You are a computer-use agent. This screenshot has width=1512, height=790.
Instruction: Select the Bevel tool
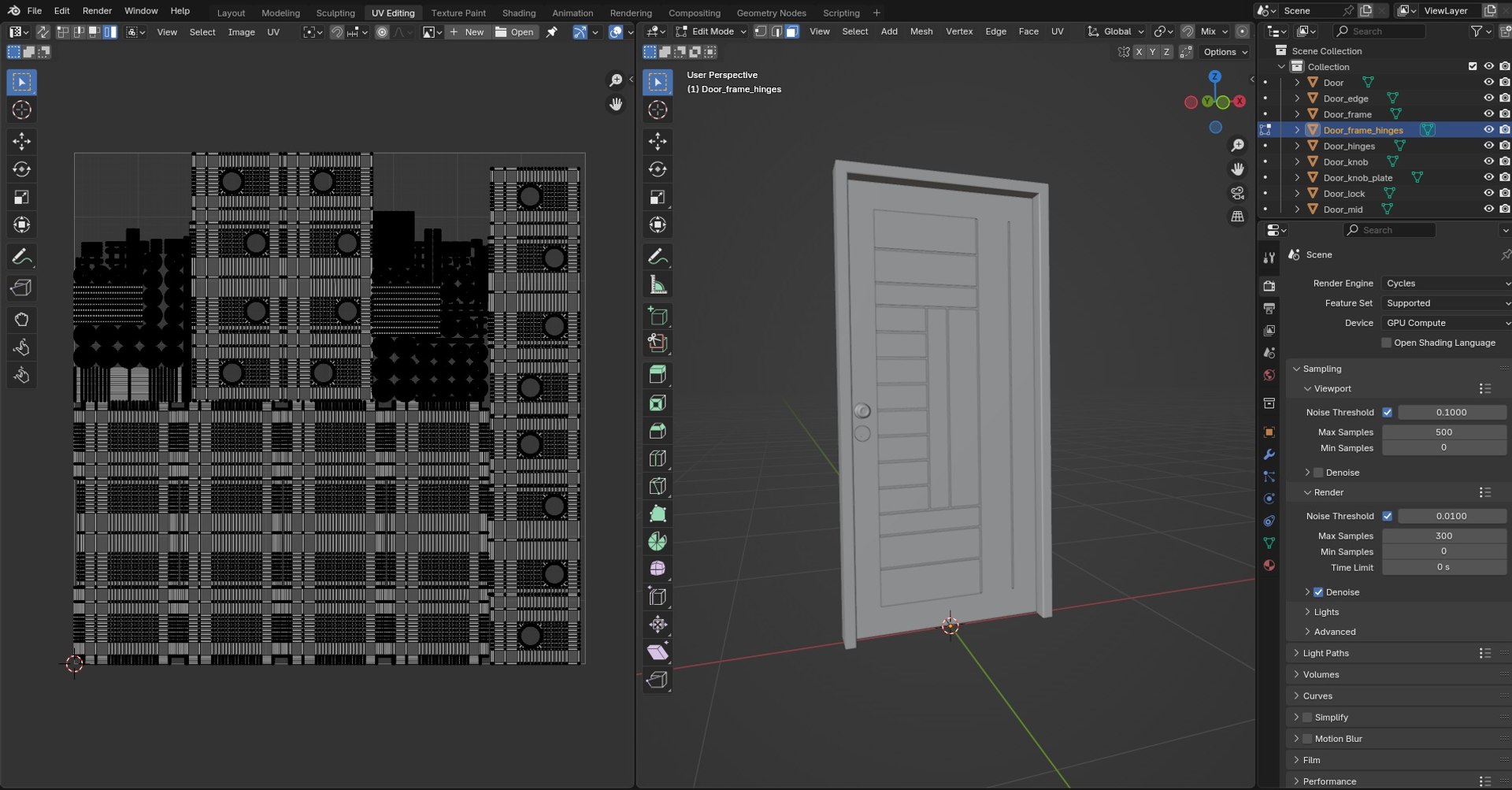[658, 431]
